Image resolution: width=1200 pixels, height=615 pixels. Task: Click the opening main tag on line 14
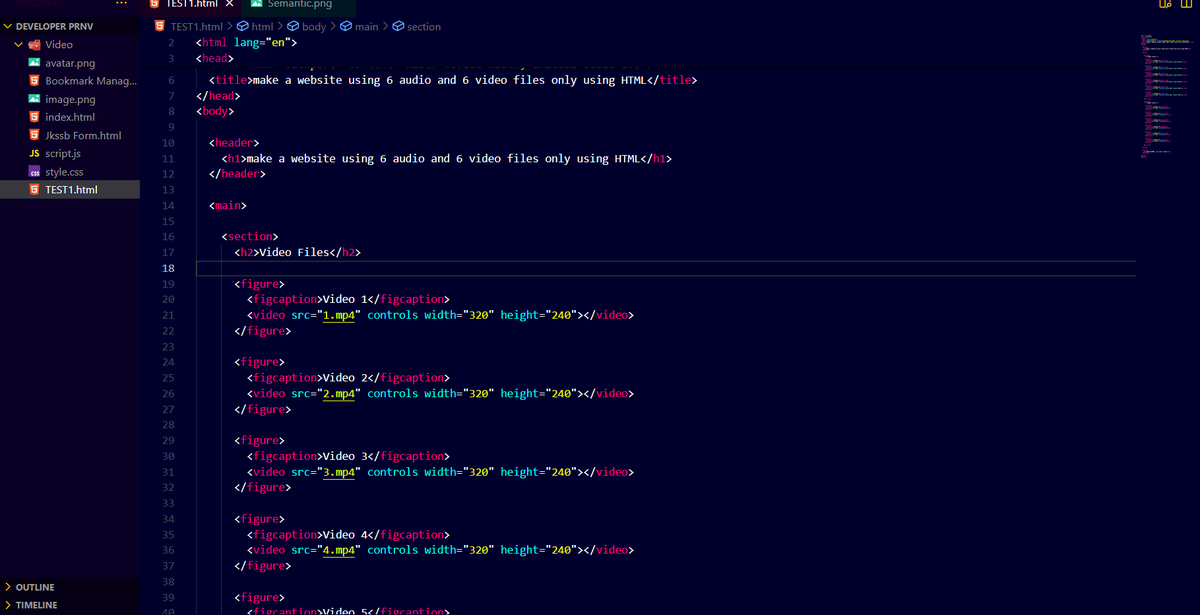pos(228,205)
